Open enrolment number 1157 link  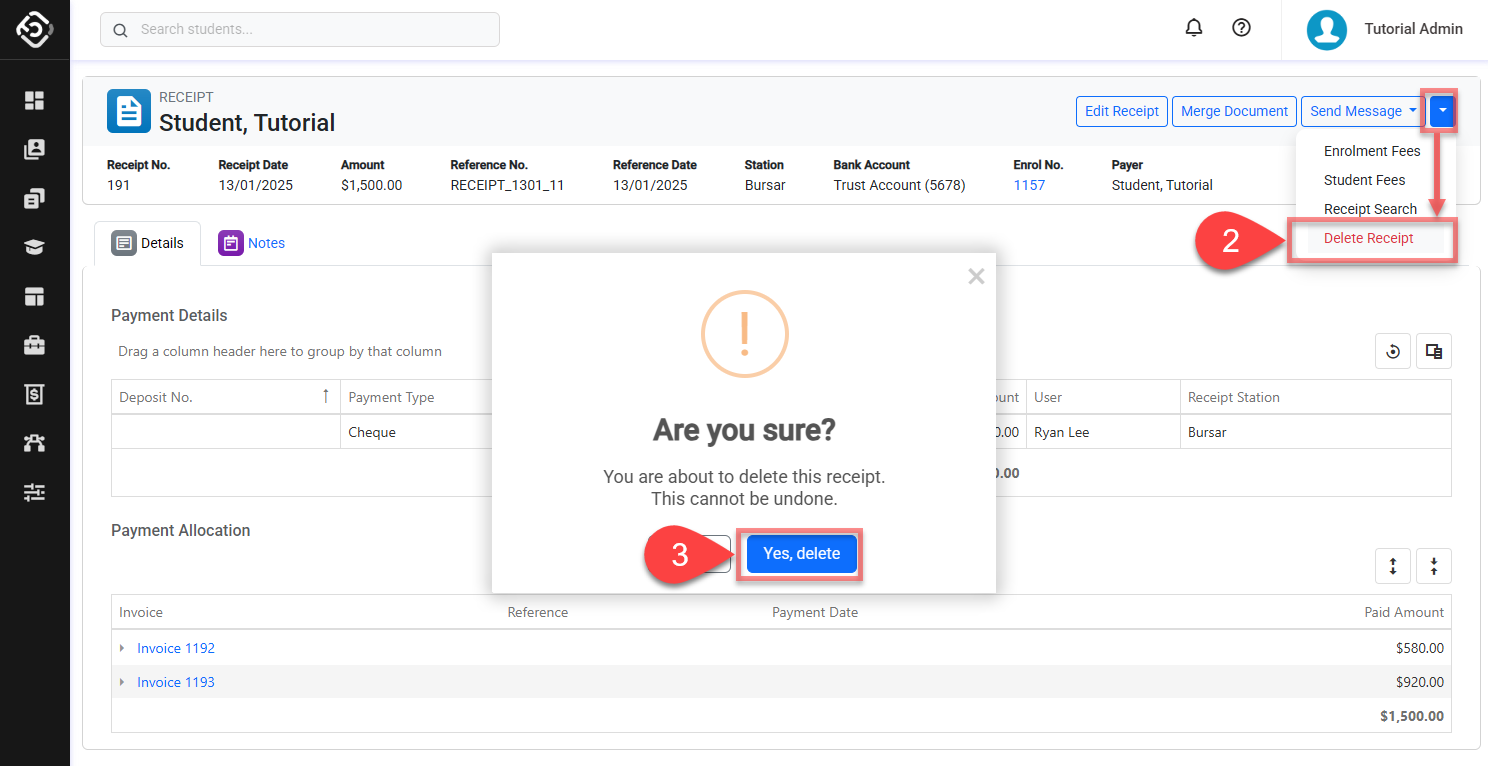[x=1028, y=185]
